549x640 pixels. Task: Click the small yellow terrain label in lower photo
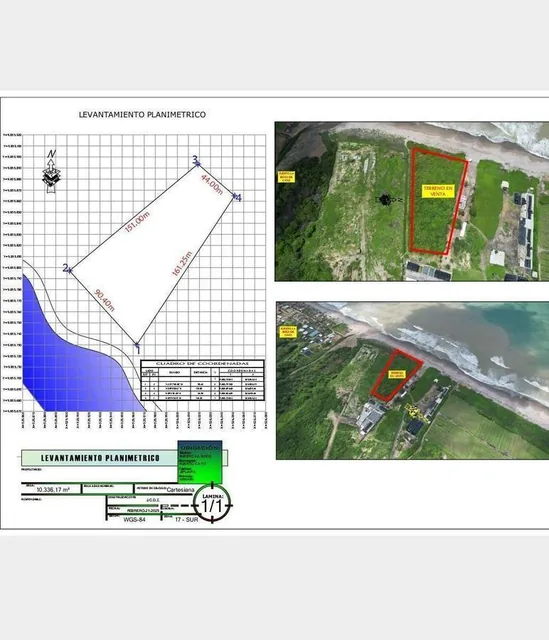(x=396, y=374)
